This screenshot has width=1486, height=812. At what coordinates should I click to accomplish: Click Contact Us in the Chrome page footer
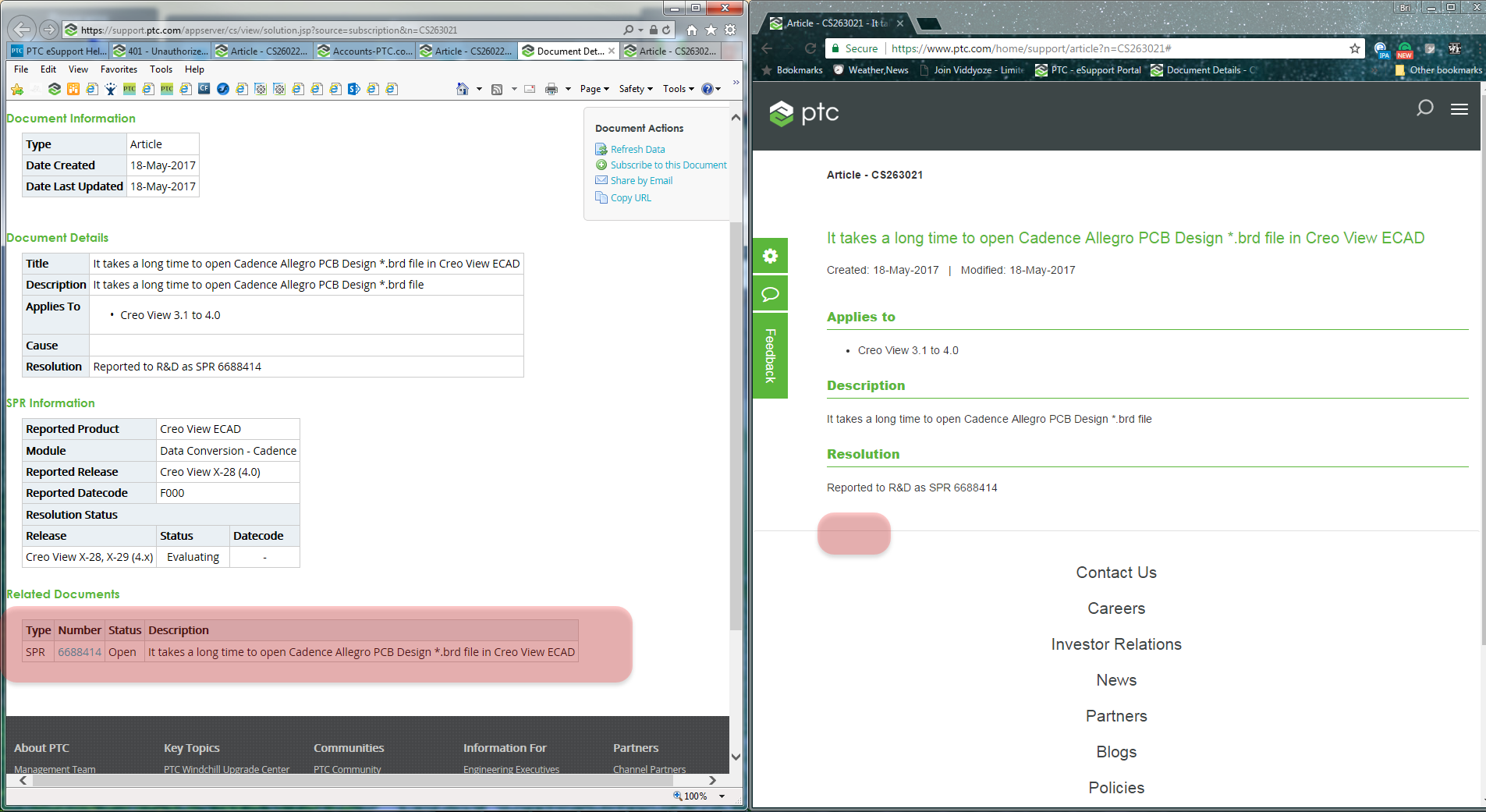1116,573
